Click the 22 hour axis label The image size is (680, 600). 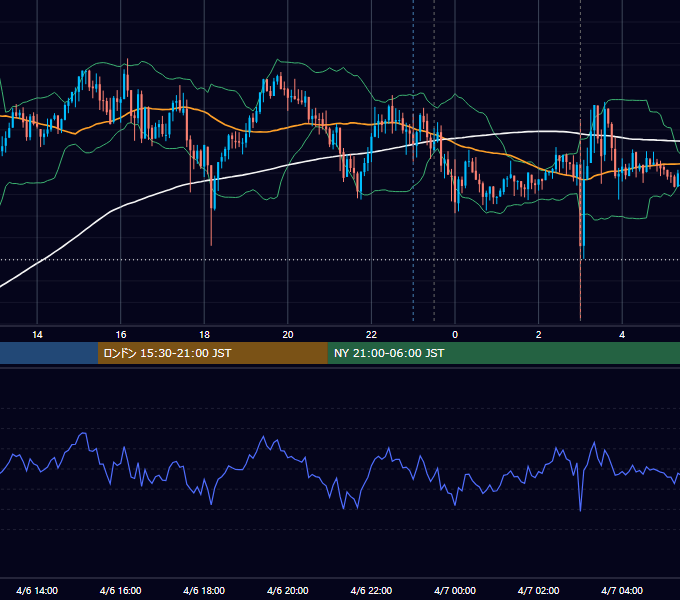coord(371,335)
